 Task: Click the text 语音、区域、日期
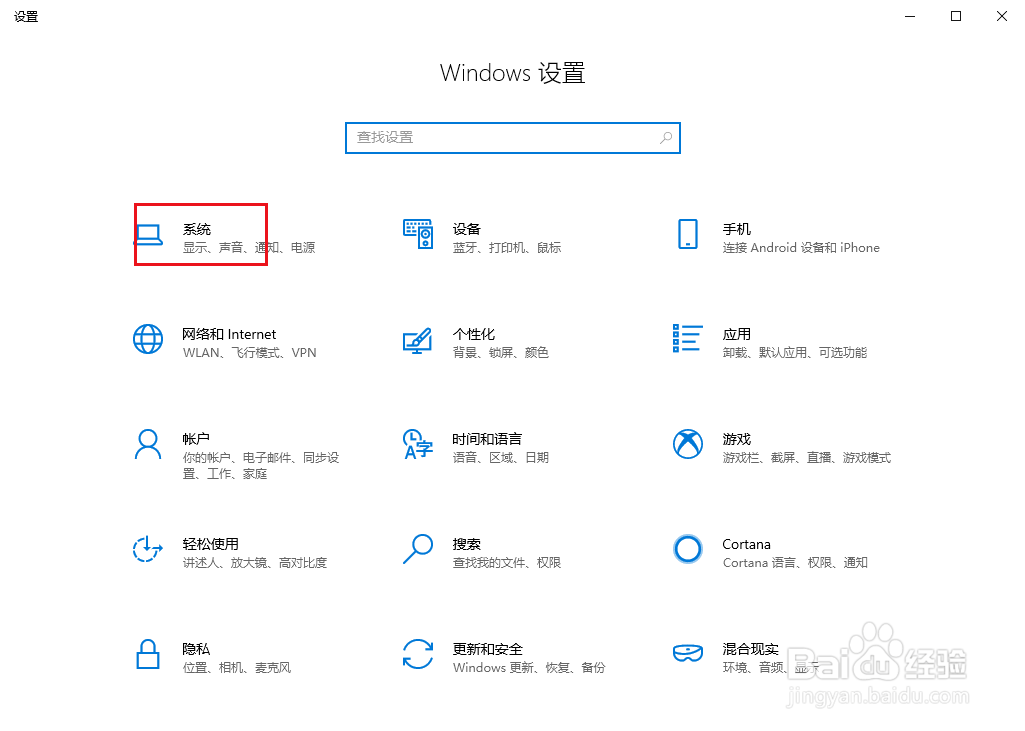(501, 458)
